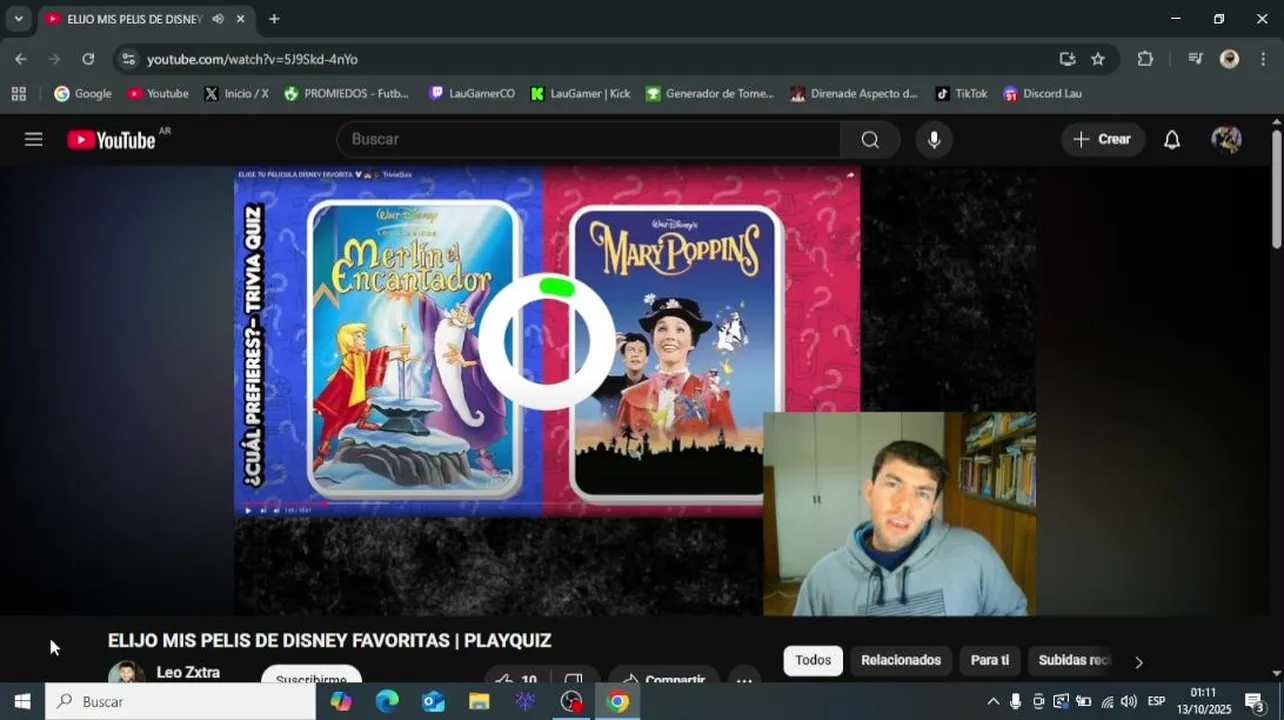Open Youtube bookmark

pos(158,93)
